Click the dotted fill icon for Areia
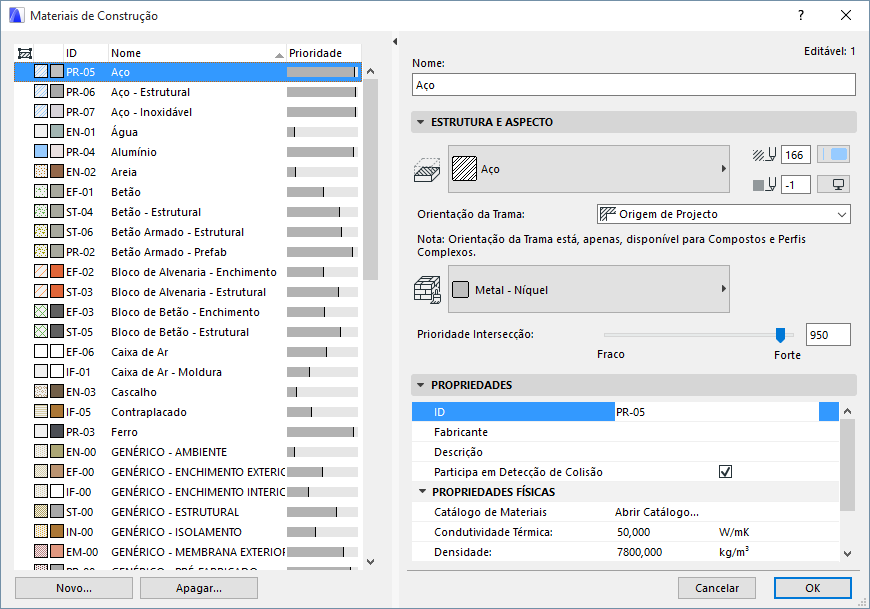Screen dimensions: 870x609 [41, 171]
